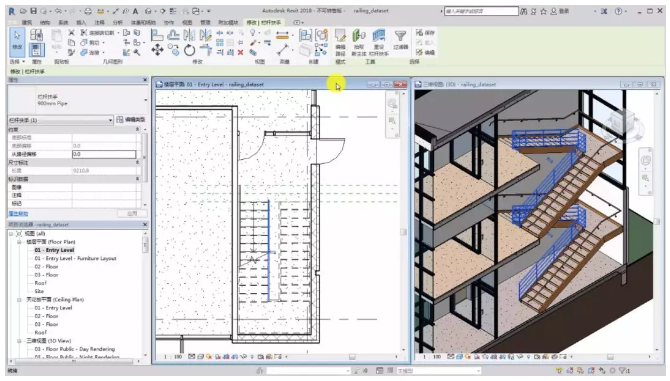Close the Properties palette
Viewport: 670px width, 381px height.
click(x=145, y=80)
